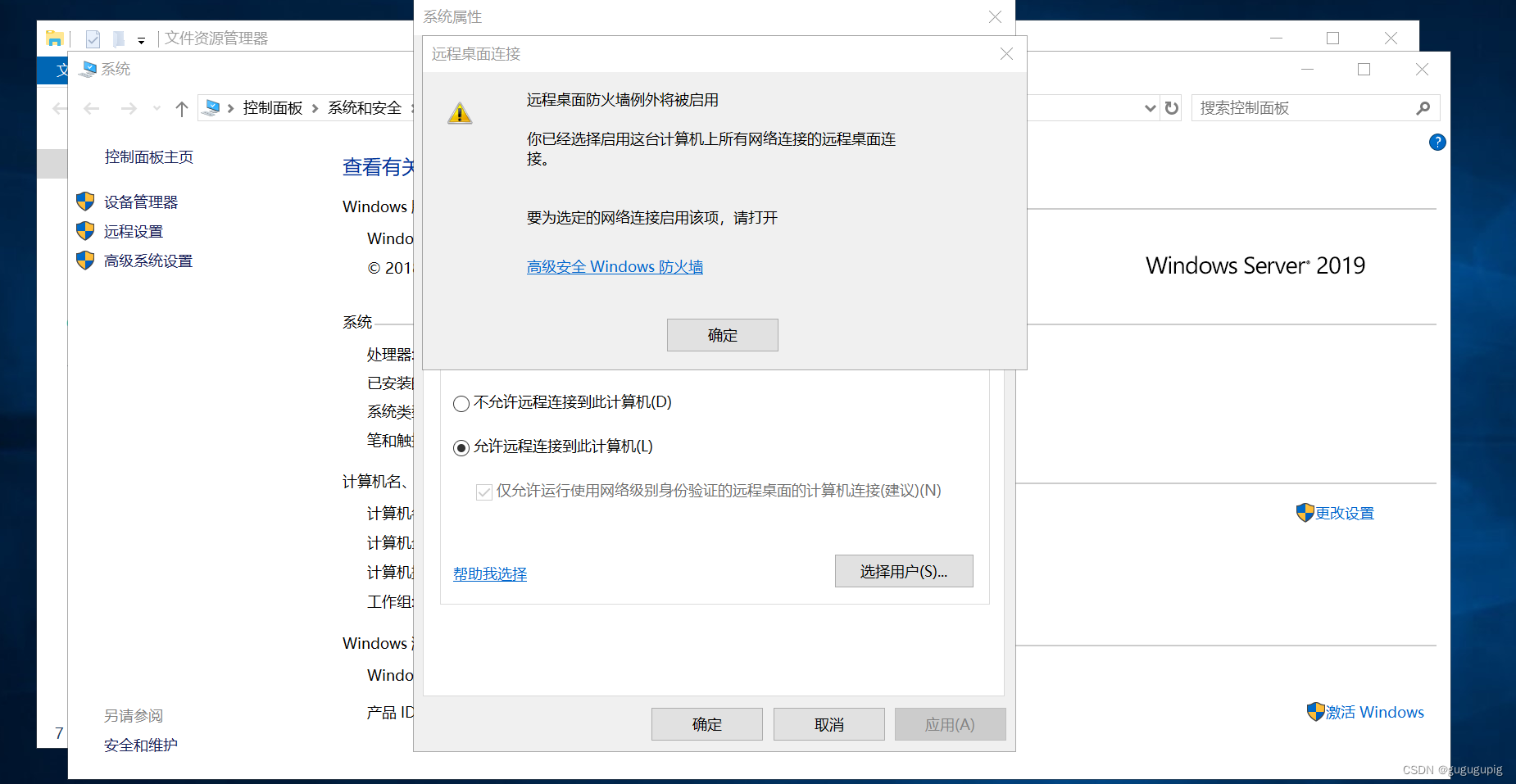Close the Remote Desktop Connection warning dialog

(1006, 54)
